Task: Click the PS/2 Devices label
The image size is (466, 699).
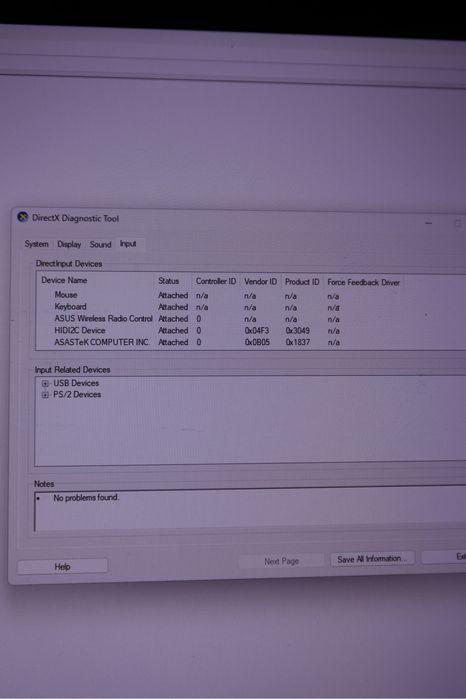Action: [77, 395]
